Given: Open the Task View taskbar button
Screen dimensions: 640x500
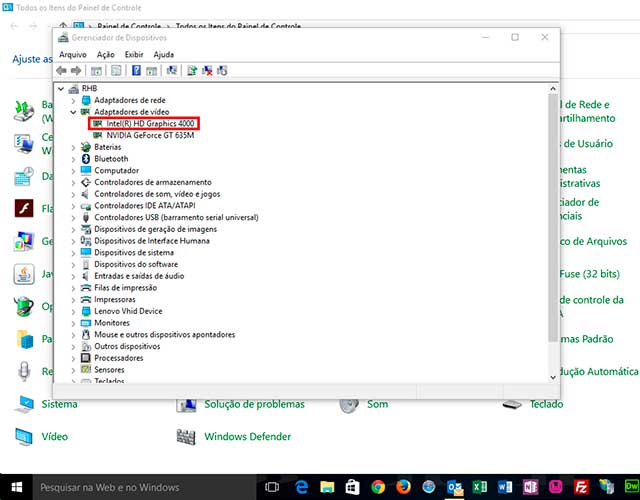Looking at the screenshot, I should point(272,487).
